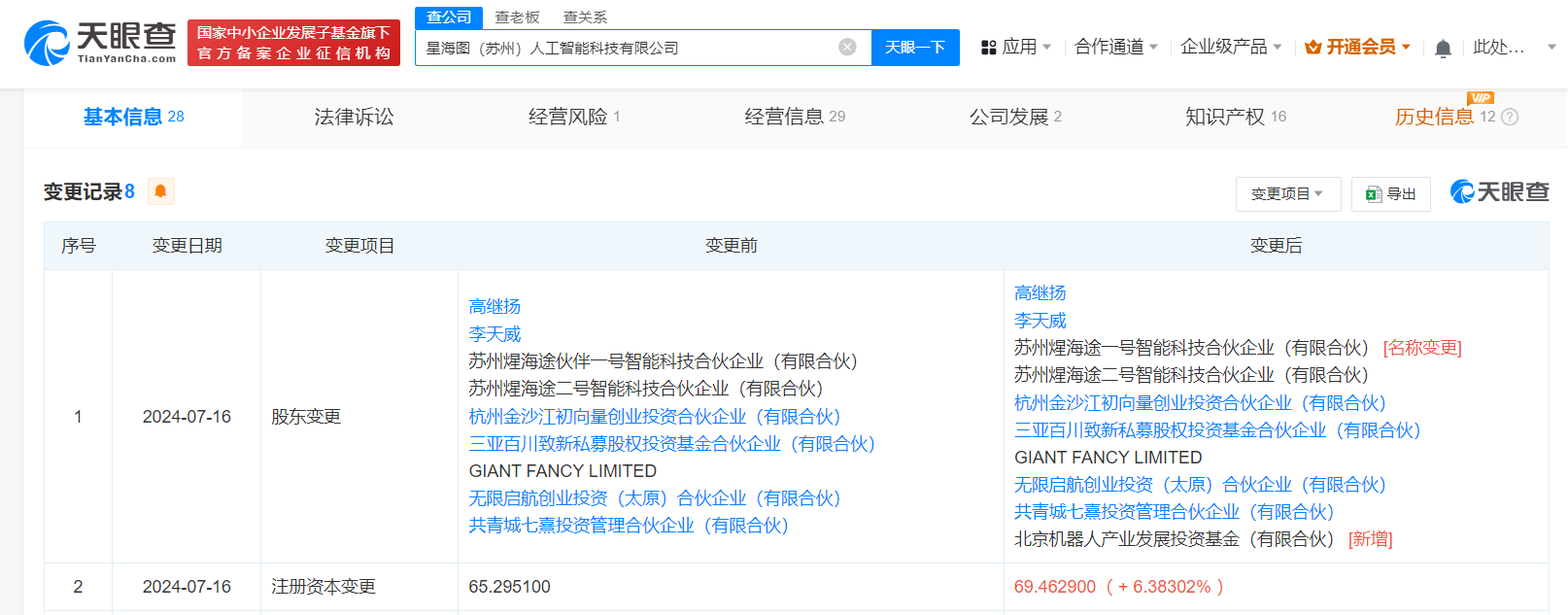
Task: Open 高继扬 link in 变更前 column
Action: pyautogui.click(x=494, y=307)
